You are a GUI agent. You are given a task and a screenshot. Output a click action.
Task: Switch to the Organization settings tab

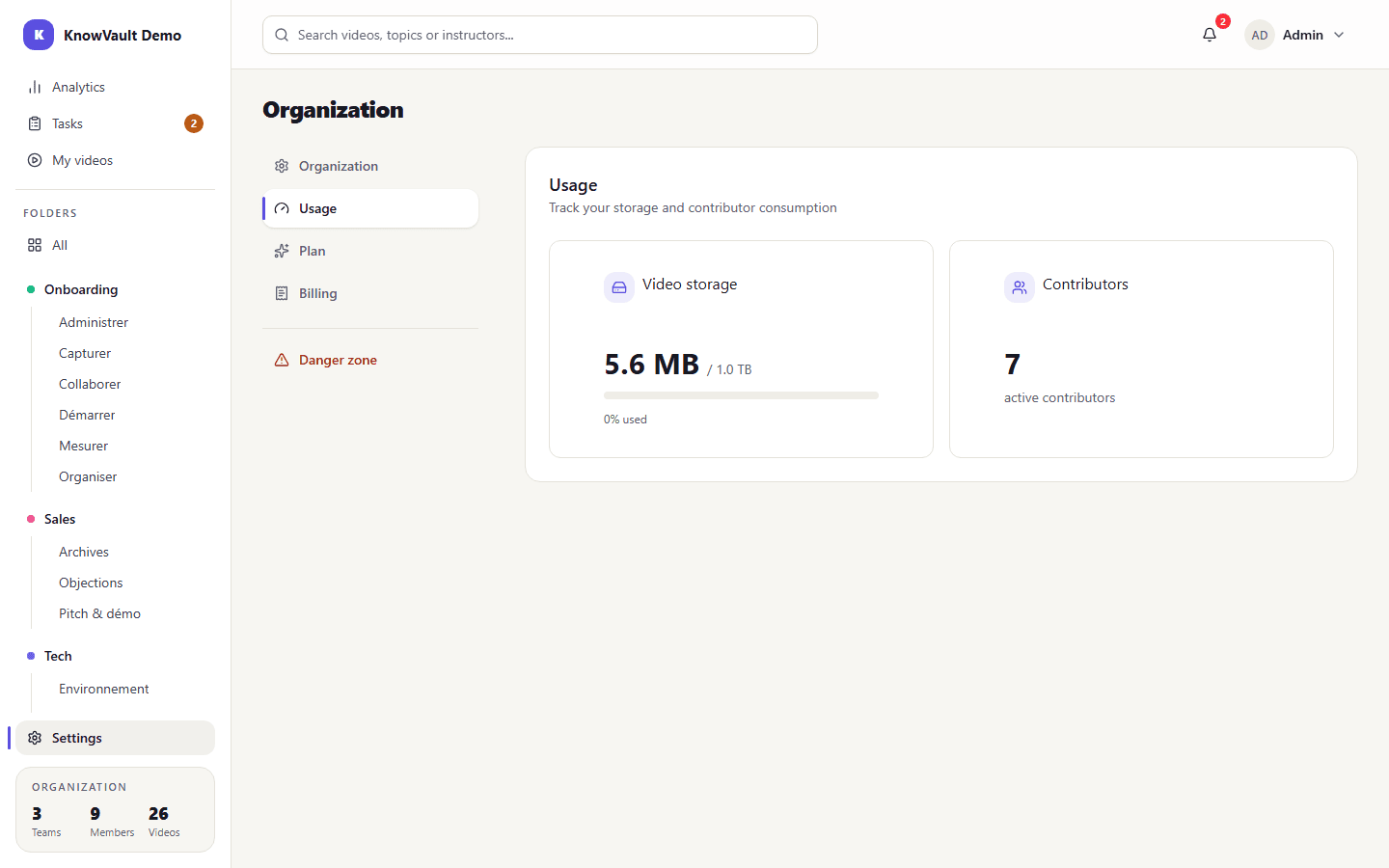click(370, 166)
